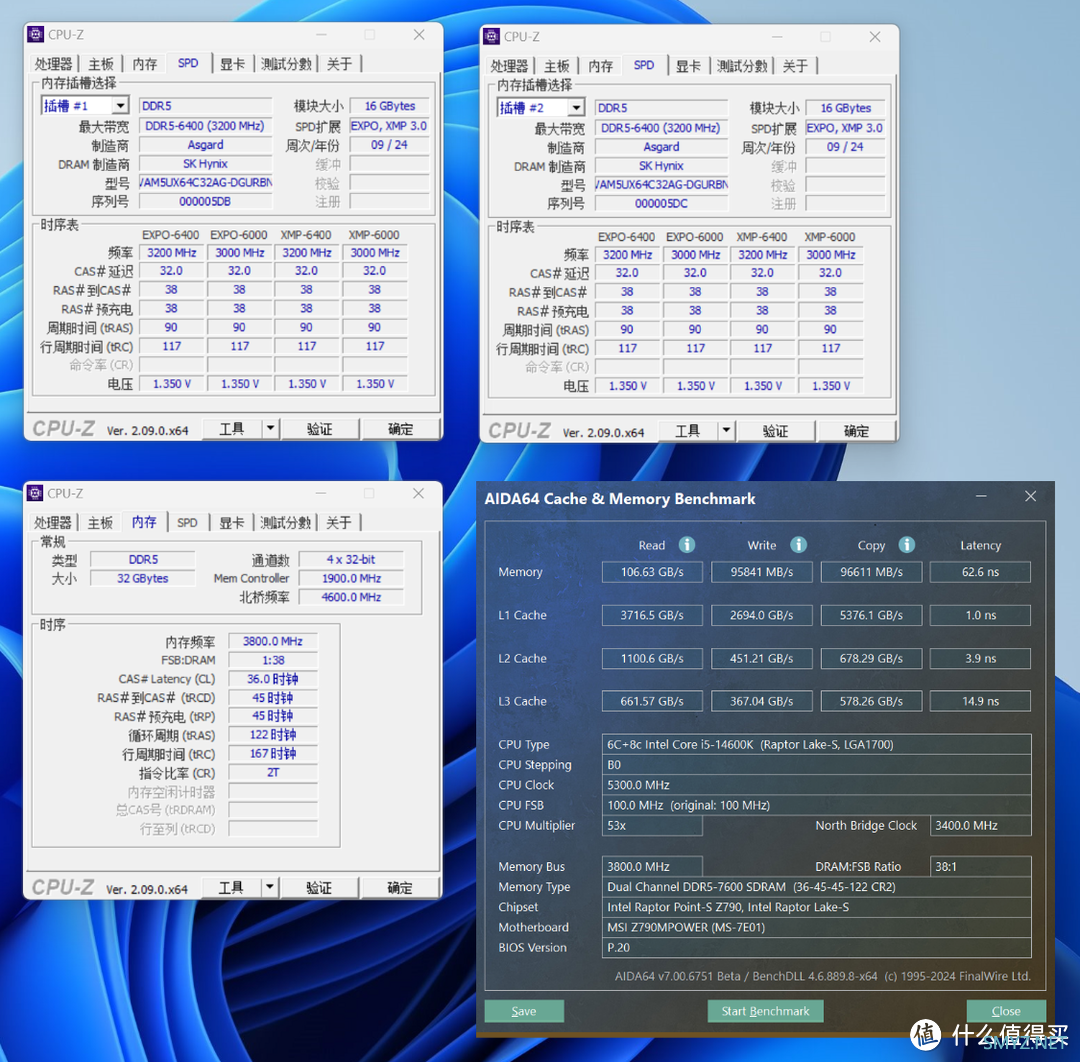Click CAS# Latency value 36.0 时钟
This screenshot has width=1080, height=1062.
coord(273,679)
